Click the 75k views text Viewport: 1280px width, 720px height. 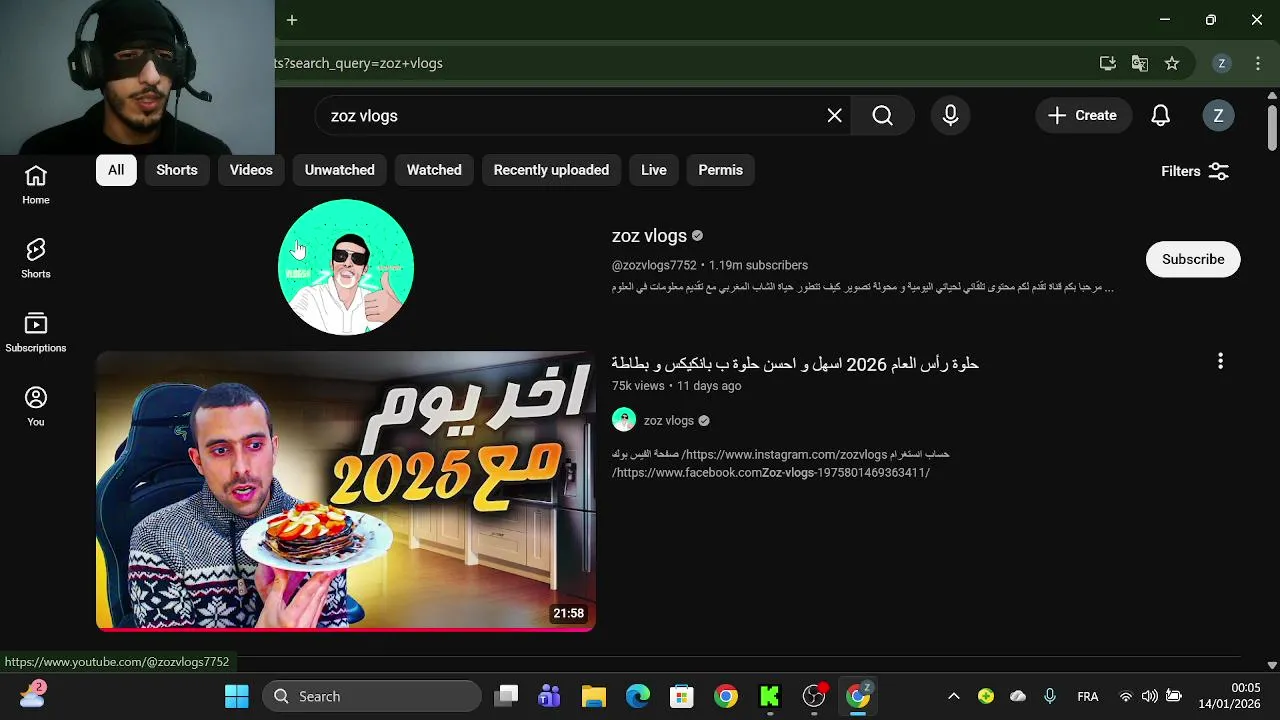pos(638,386)
